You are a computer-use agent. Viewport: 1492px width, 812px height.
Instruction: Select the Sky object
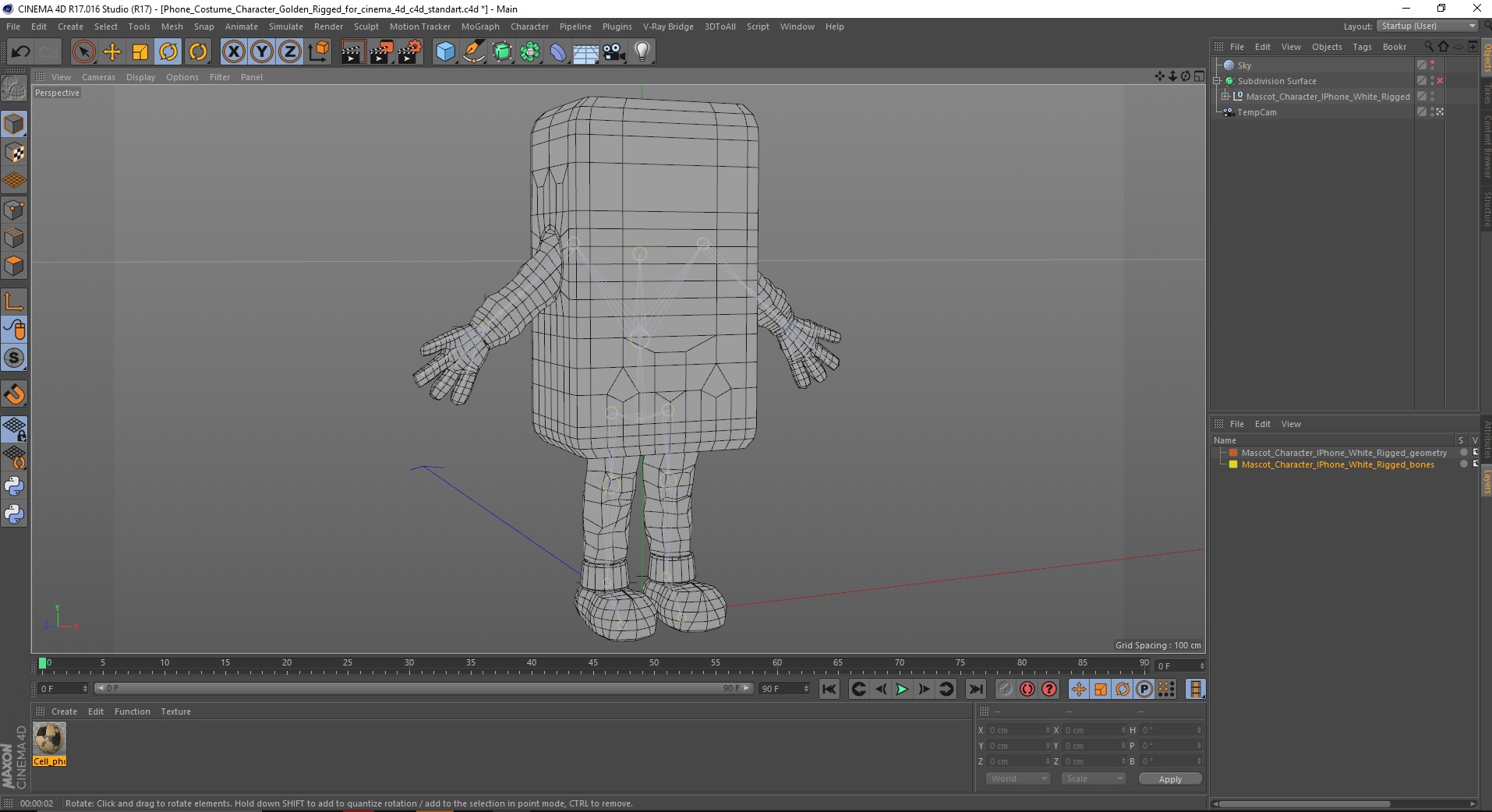(x=1244, y=65)
